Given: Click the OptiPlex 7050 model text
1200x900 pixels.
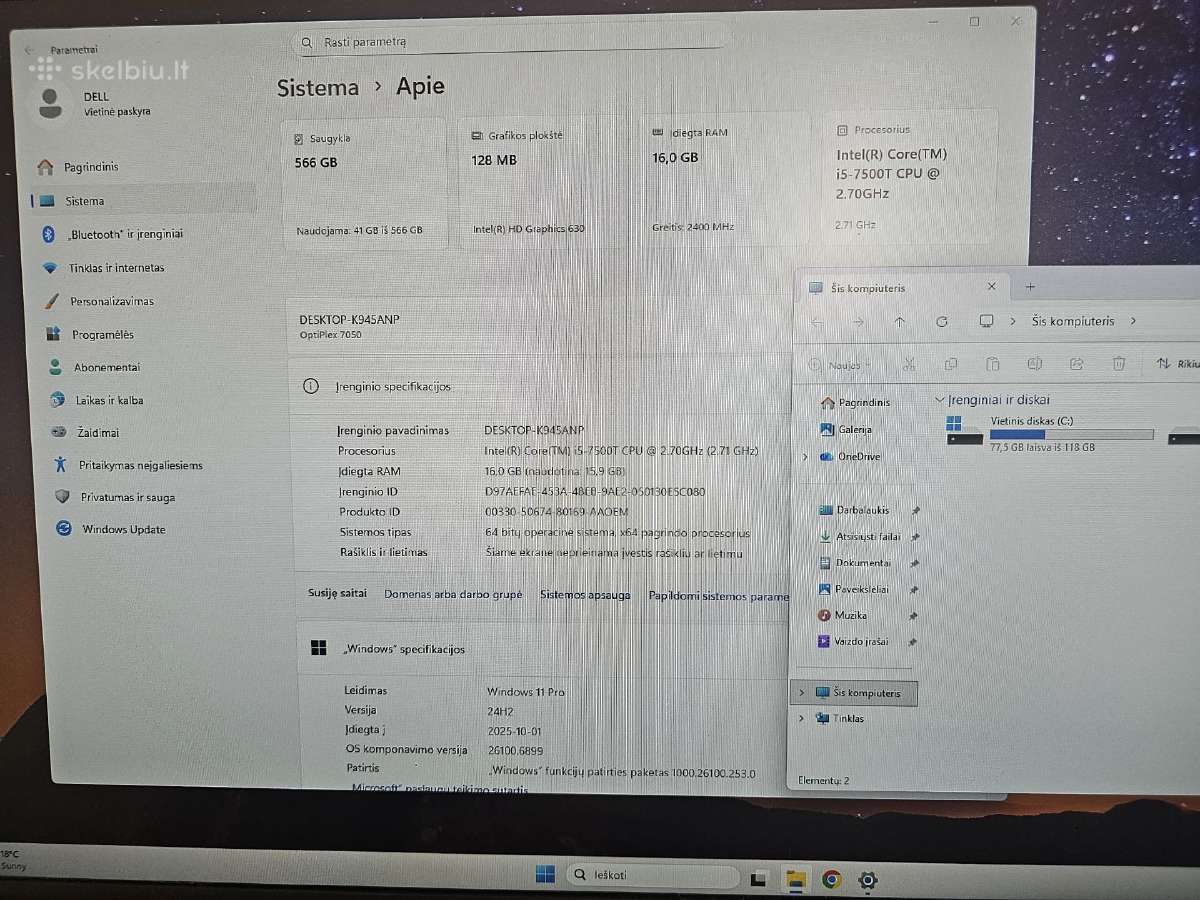Looking at the screenshot, I should 330,334.
